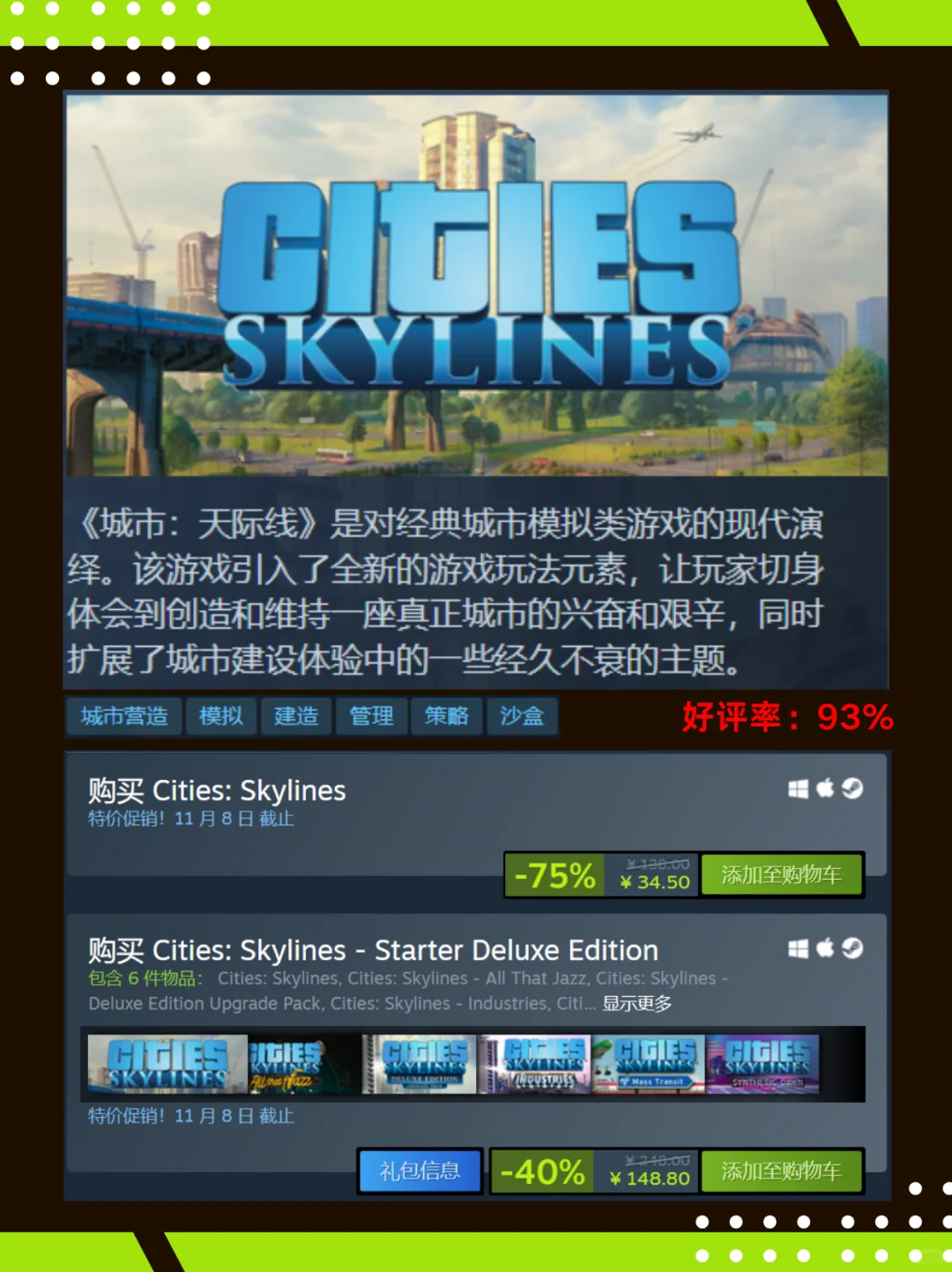Open the Industries DLC thumbnail
The width and height of the screenshot is (952, 1272).
pos(535,1064)
